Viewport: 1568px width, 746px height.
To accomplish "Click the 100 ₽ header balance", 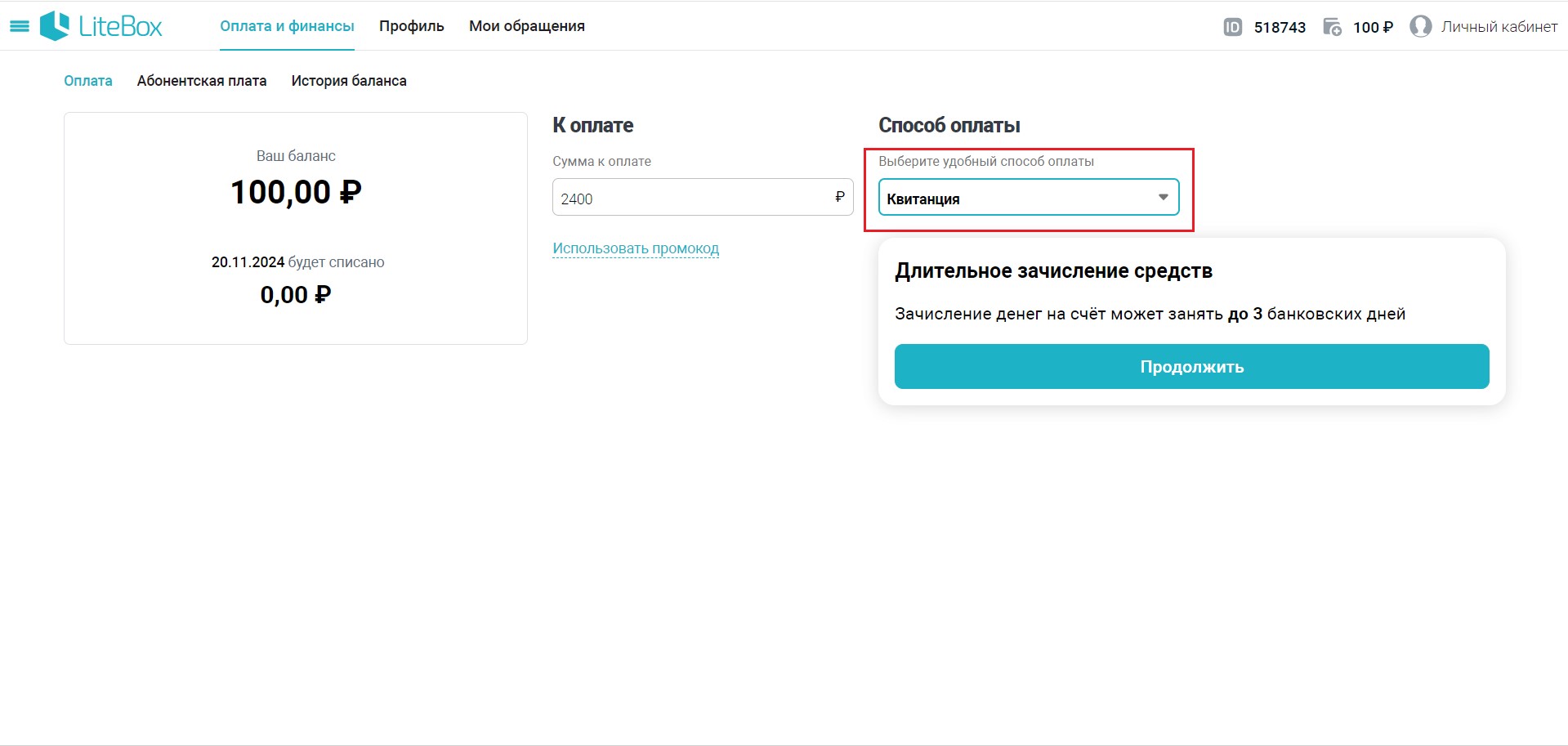I will tap(1373, 27).
